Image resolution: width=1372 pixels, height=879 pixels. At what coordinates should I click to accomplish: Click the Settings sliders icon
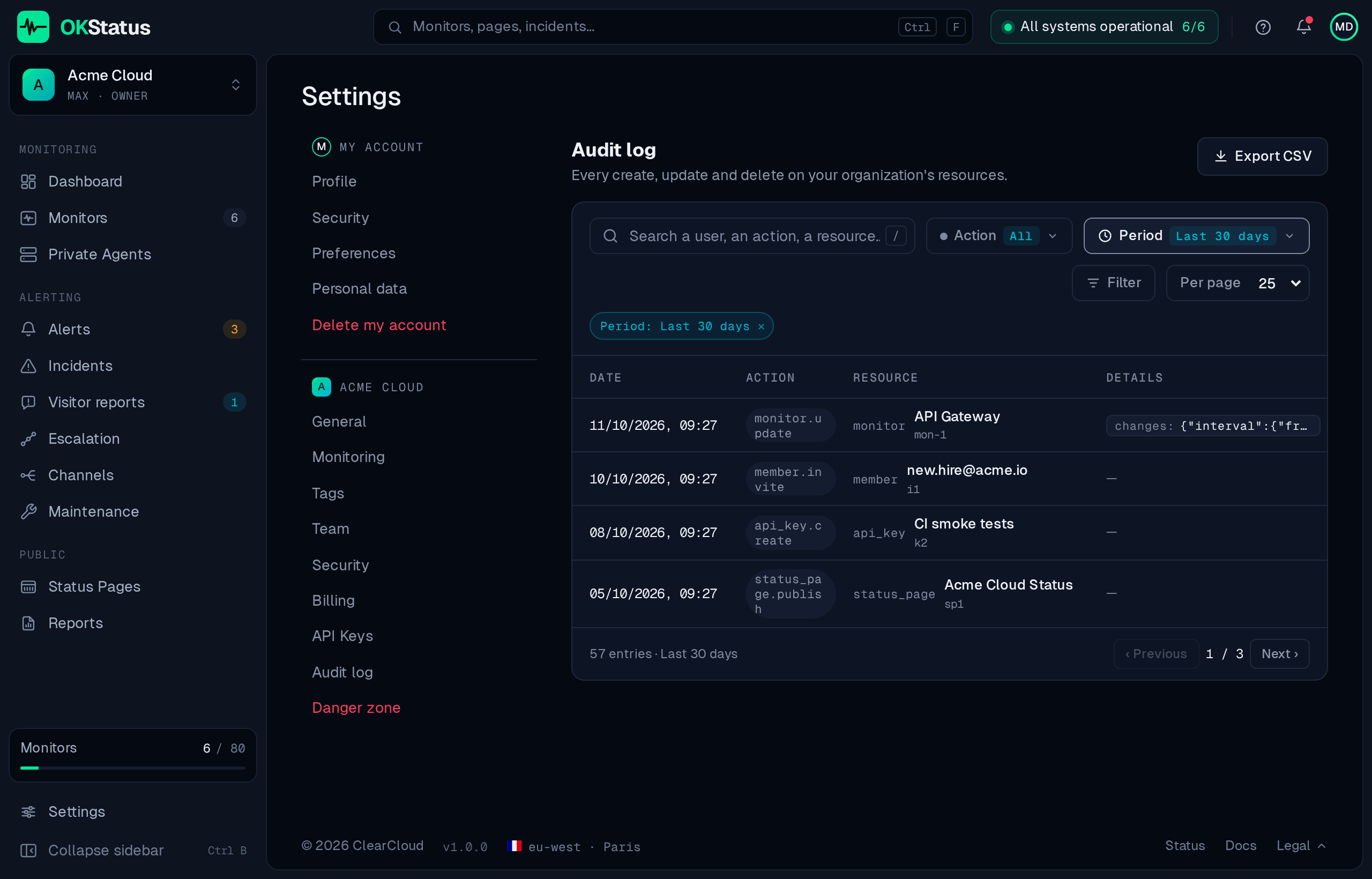point(28,811)
